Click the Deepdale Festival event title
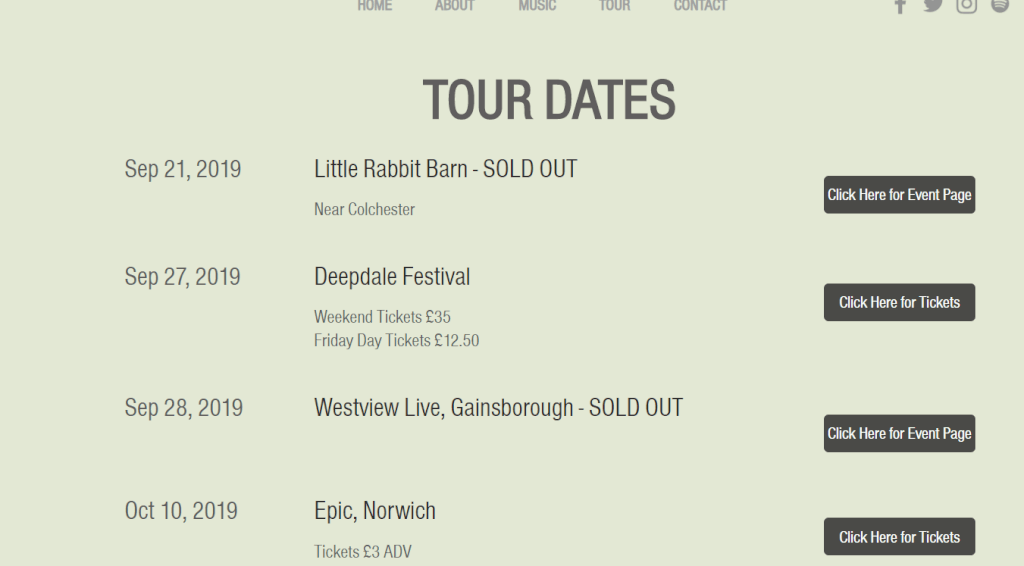The image size is (1024, 566). 392,277
